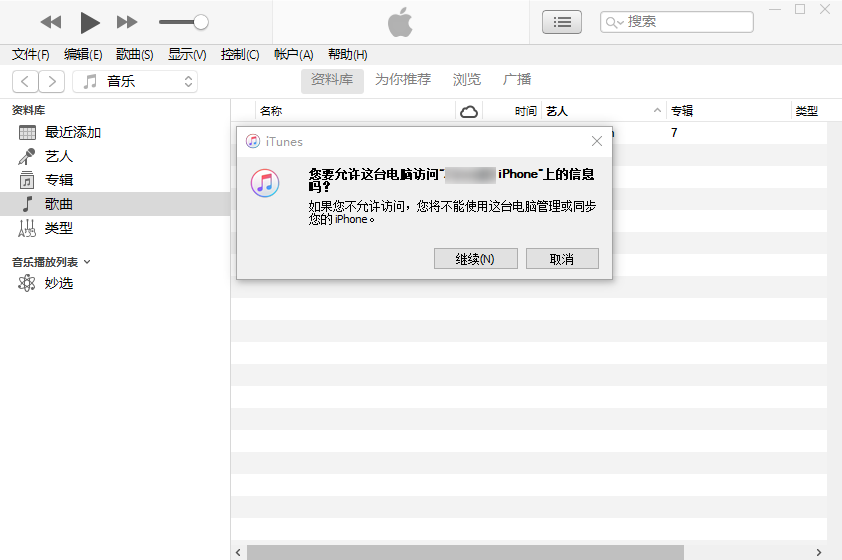Skip forward with the fast-forward button
Screen dimensions: 842x560
point(127,22)
